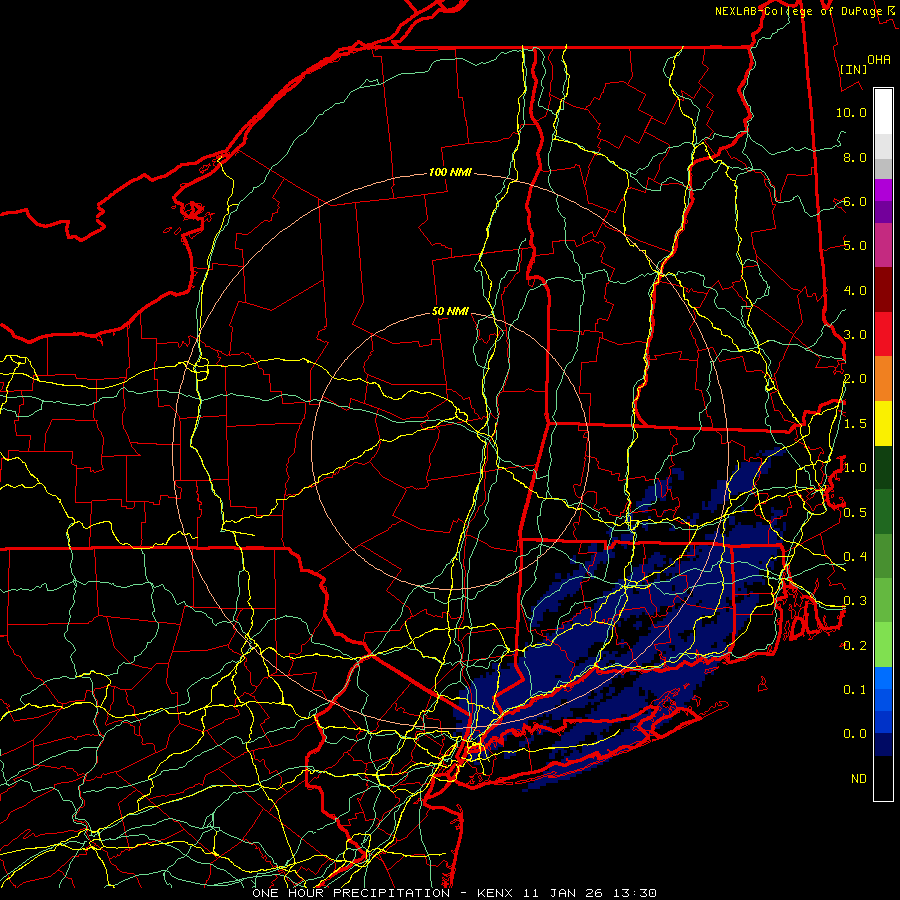Click the '2.0' legend value
The image size is (900, 900).
click(x=855, y=379)
